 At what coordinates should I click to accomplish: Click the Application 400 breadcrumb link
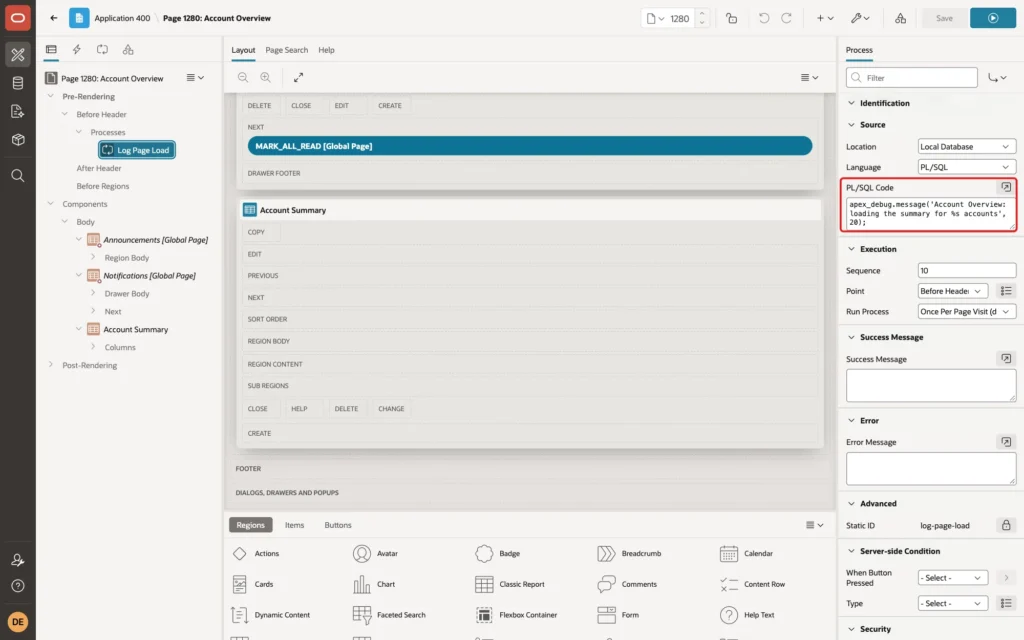pyautogui.click(x=122, y=18)
